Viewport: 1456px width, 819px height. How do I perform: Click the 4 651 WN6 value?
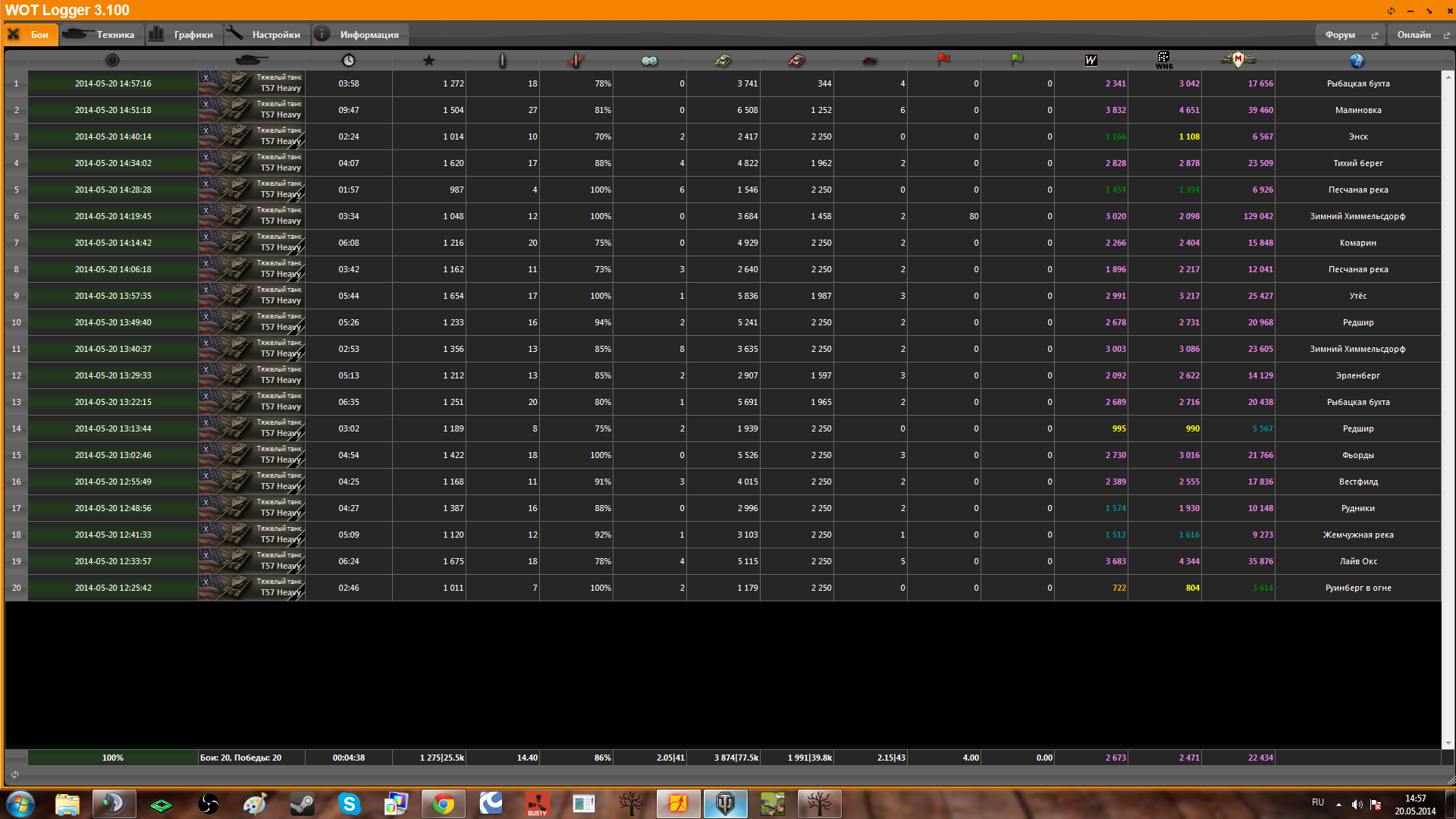(x=1188, y=110)
